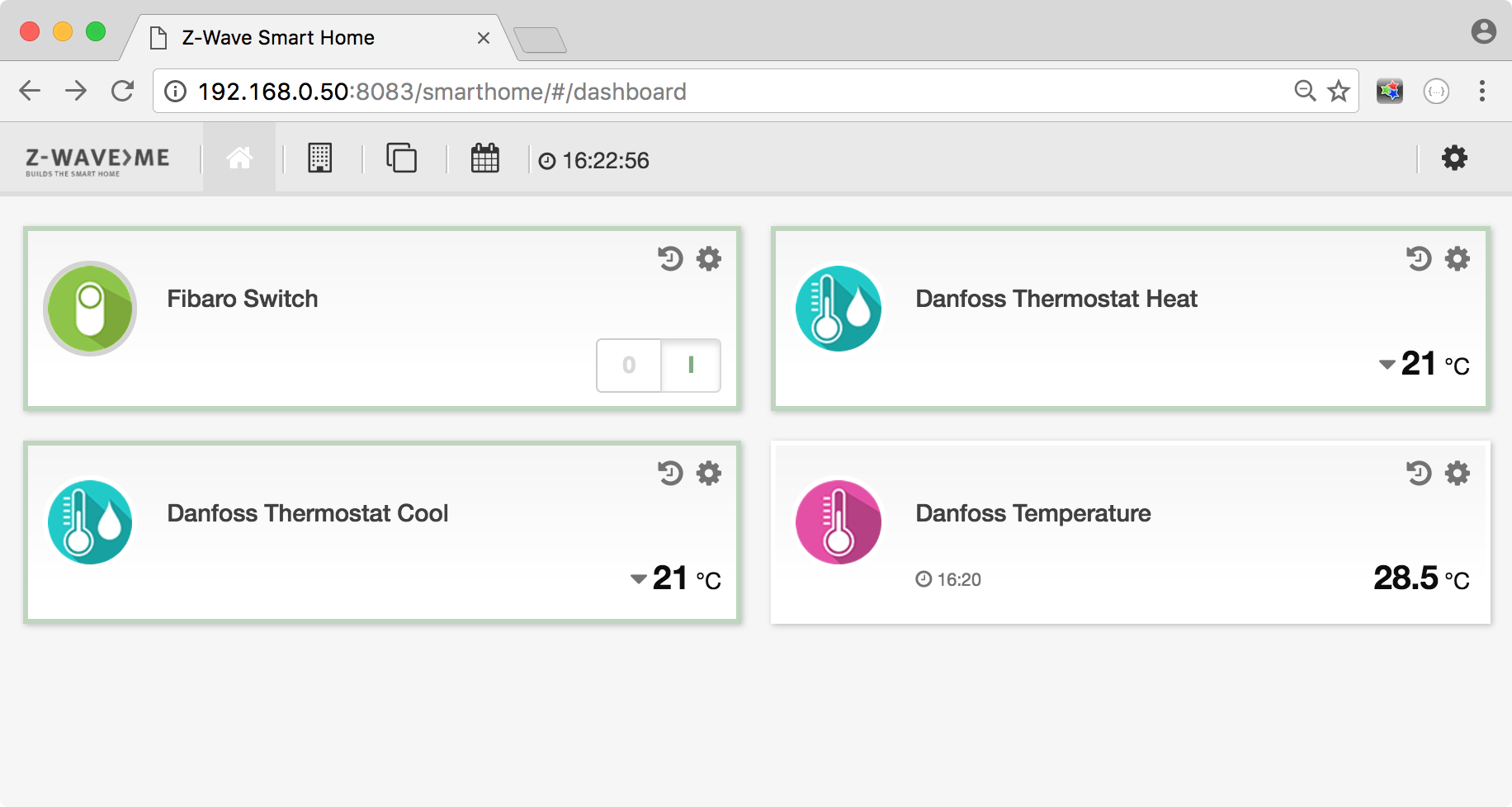Viewport: 1512px width, 807px height.
Task: Expand Danfoss Thermostat Heat temperature dropdown arrow
Action: 1387,364
